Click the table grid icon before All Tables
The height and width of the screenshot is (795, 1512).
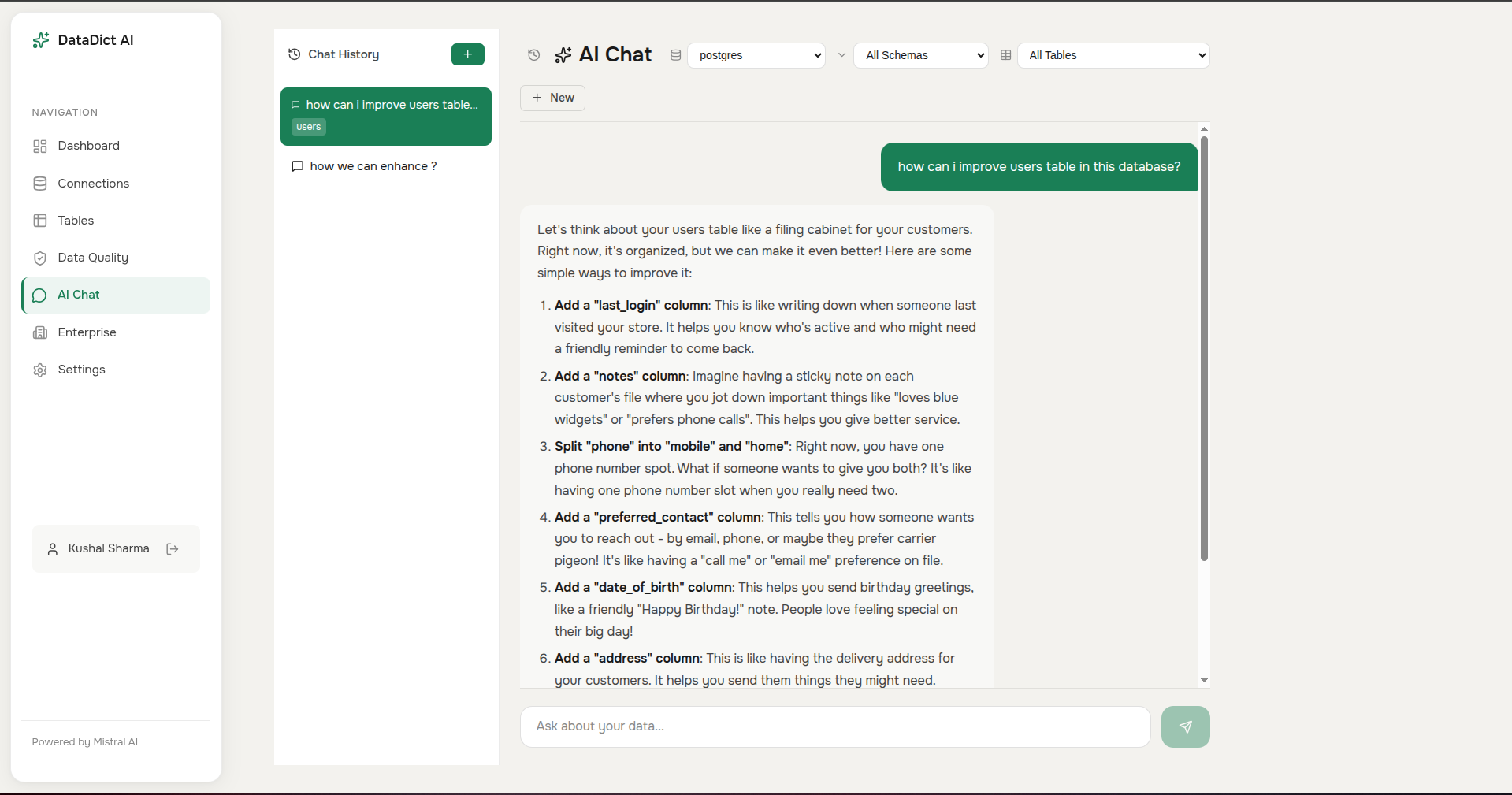1005,55
